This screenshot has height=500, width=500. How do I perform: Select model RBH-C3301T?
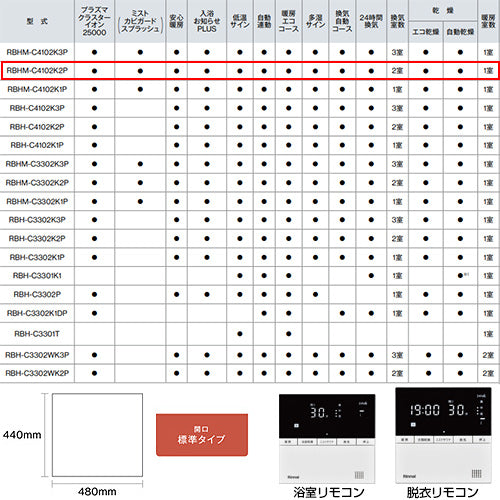[37, 334]
